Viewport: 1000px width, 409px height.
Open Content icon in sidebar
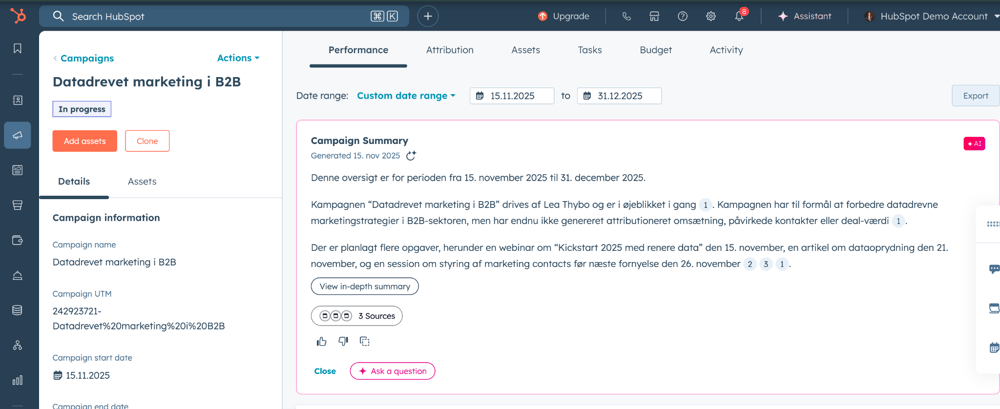point(17,170)
